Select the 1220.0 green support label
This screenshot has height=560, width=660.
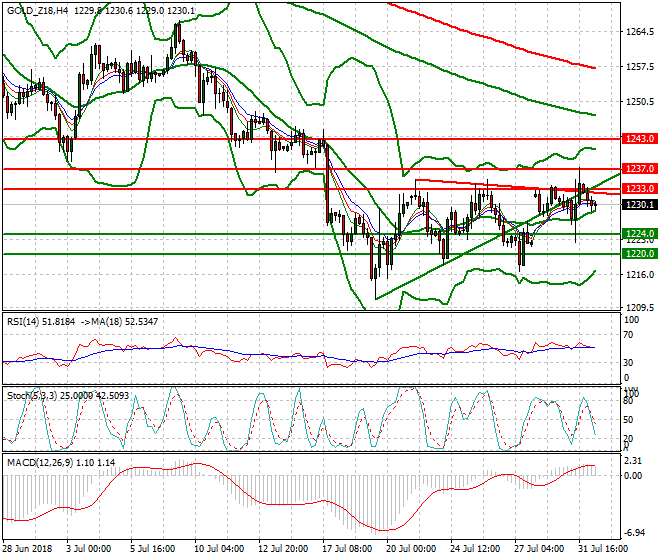tap(639, 253)
